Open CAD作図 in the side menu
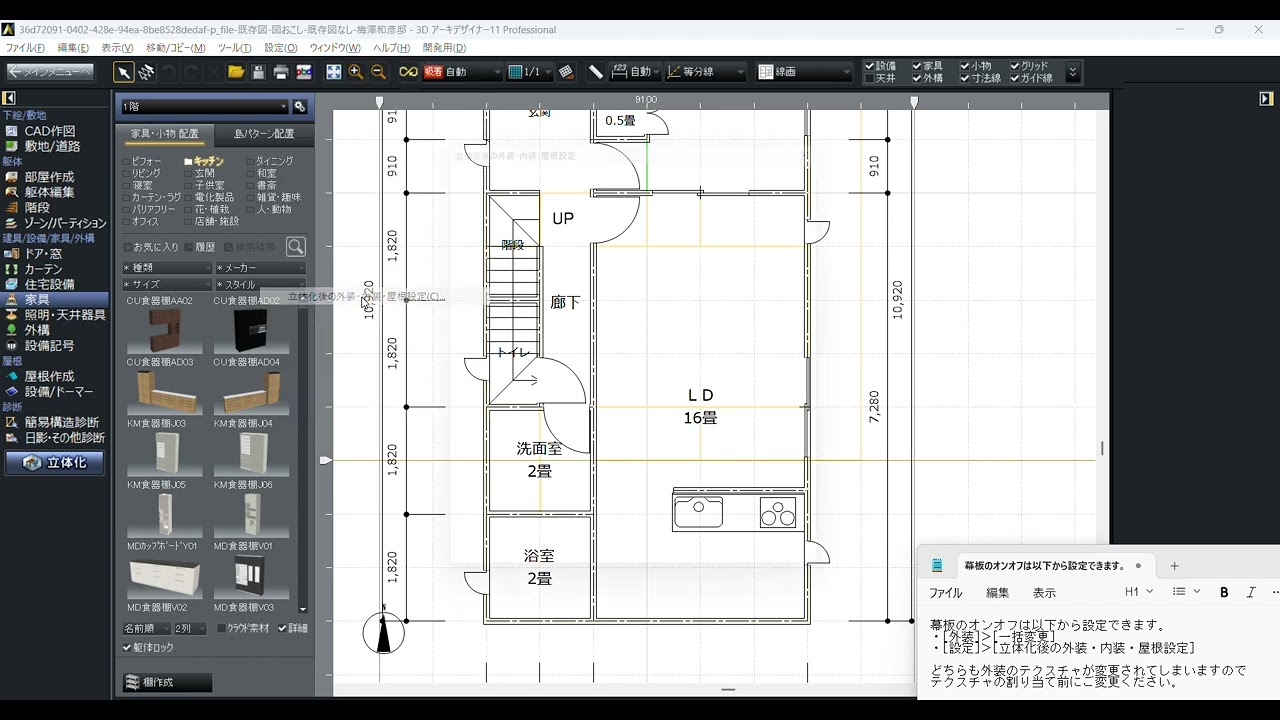 click(50, 131)
